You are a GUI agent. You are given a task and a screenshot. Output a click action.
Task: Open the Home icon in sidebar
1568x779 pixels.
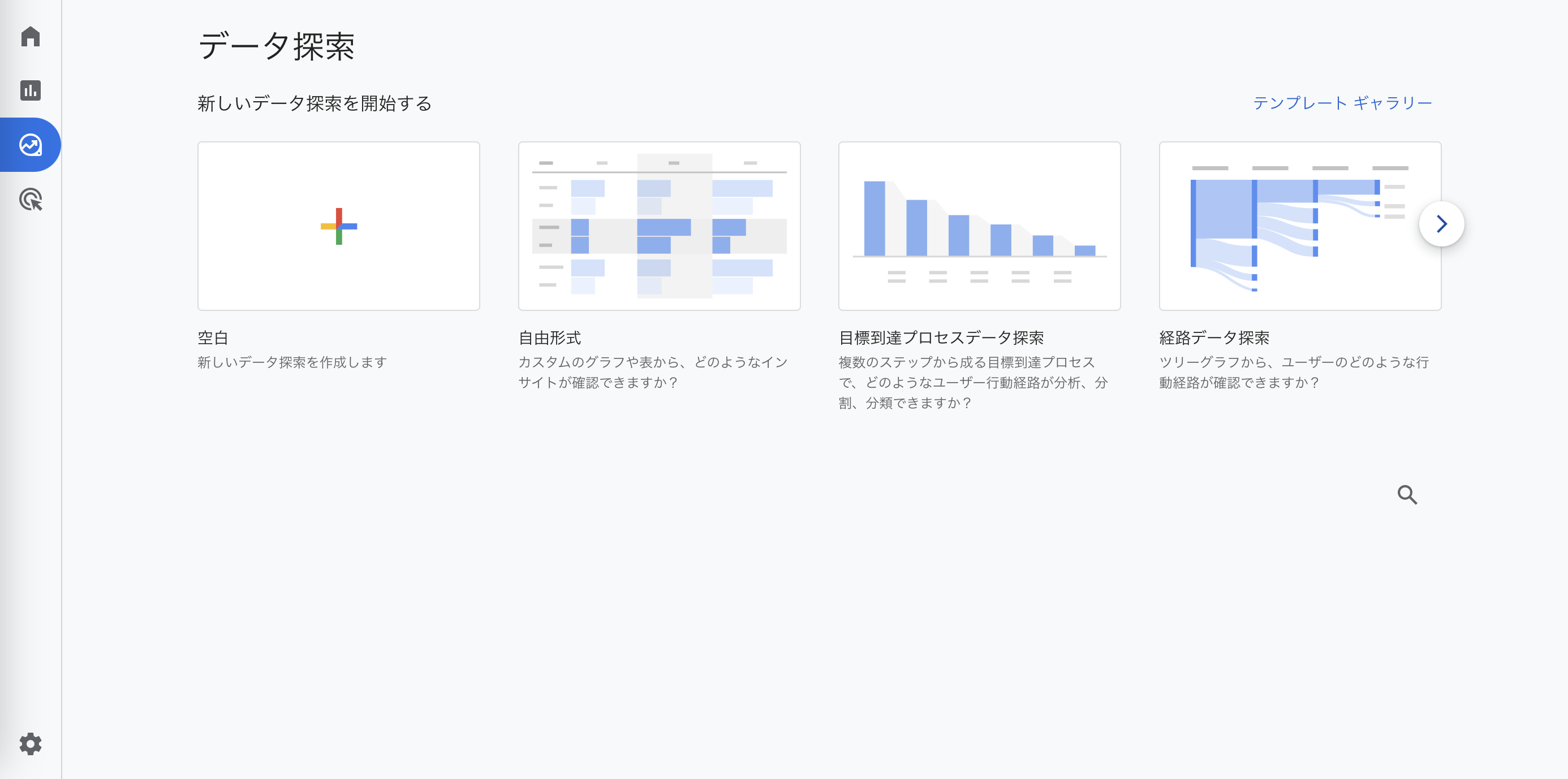point(31,37)
